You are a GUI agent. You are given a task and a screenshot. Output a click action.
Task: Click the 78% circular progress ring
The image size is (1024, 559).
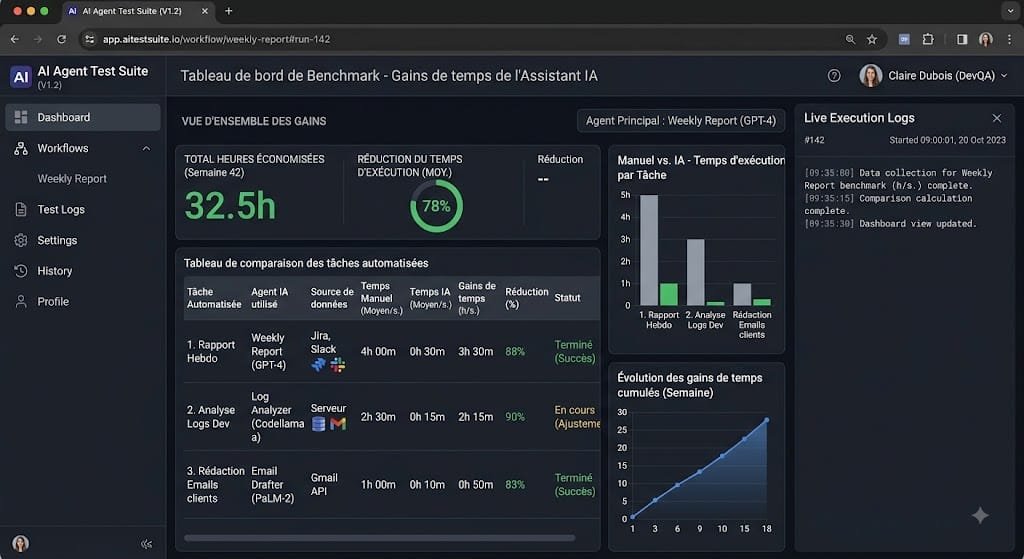click(x=436, y=206)
